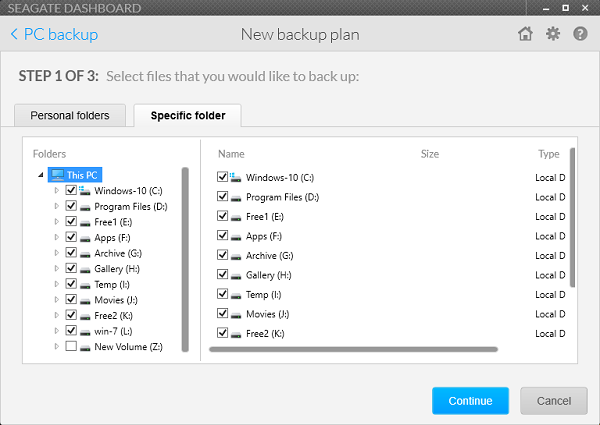The height and width of the screenshot is (425, 600).
Task: Click the Name column header
Action: pyautogui.click(x=231, y=154)
